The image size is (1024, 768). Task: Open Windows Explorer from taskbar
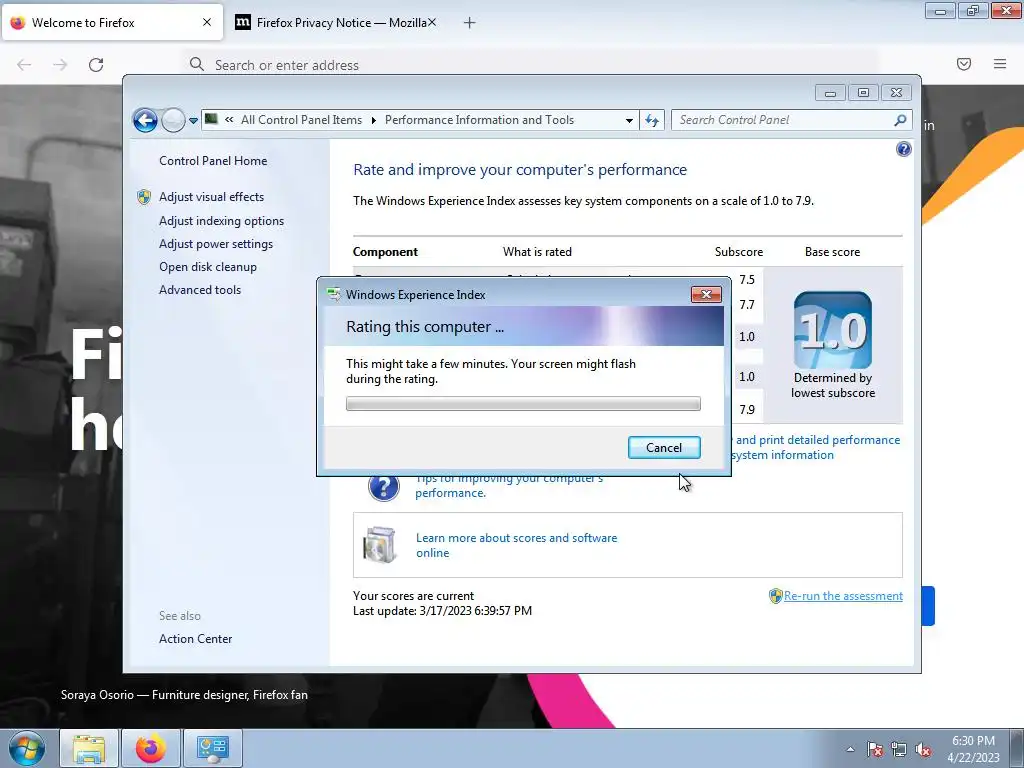(89, 748)
